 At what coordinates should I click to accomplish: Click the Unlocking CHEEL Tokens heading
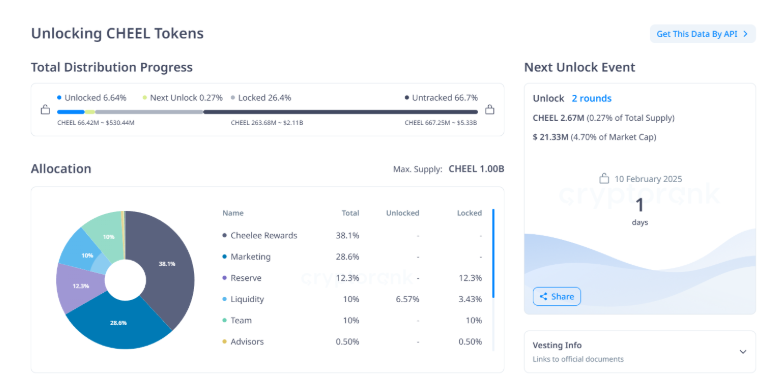(117, 33)
